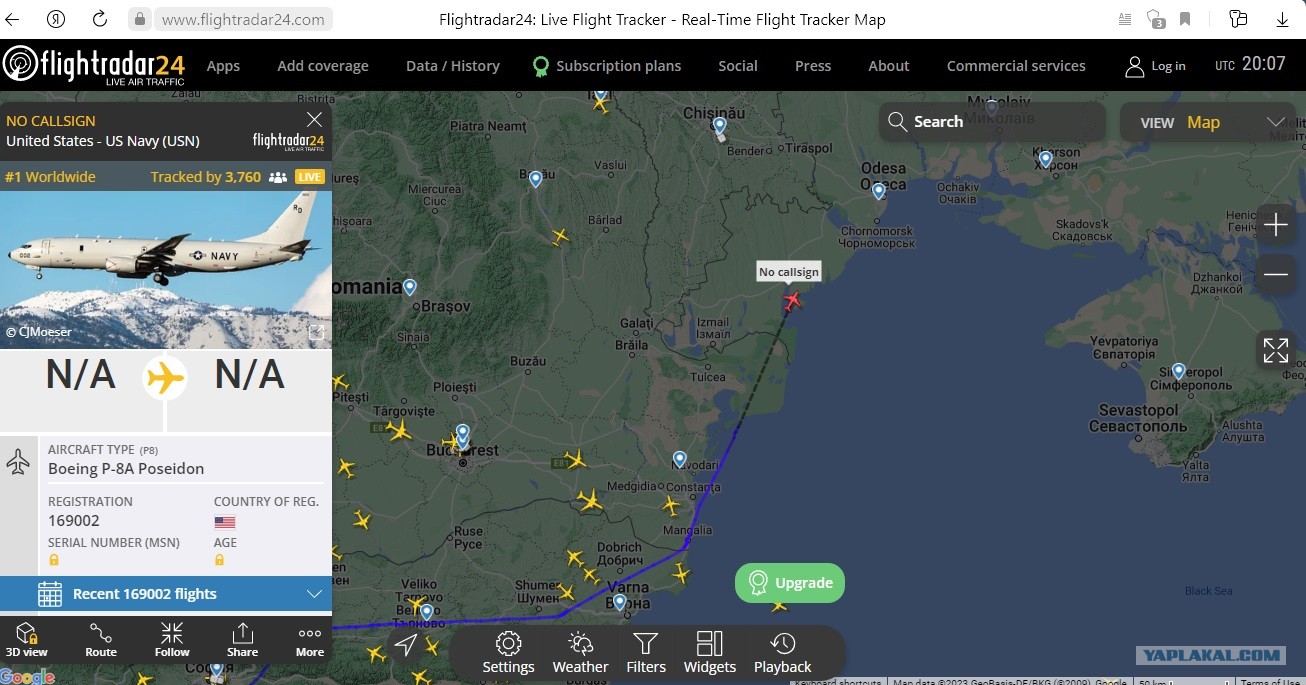Select registration number 169002

click(74, 521)
